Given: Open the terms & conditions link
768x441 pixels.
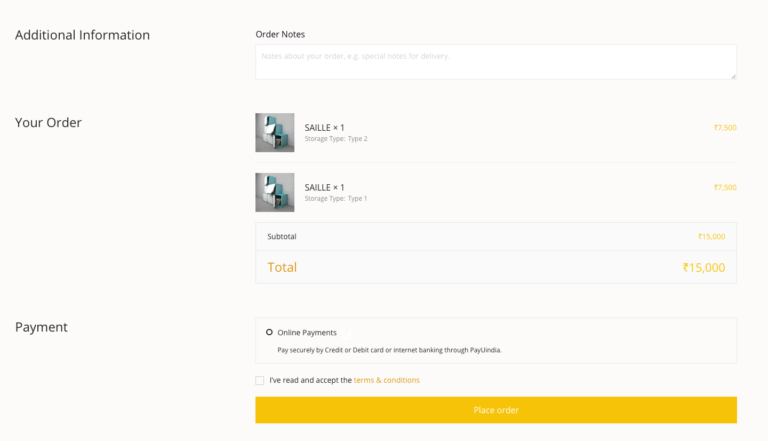Looking at the screenshot, I should click(386, 380).
